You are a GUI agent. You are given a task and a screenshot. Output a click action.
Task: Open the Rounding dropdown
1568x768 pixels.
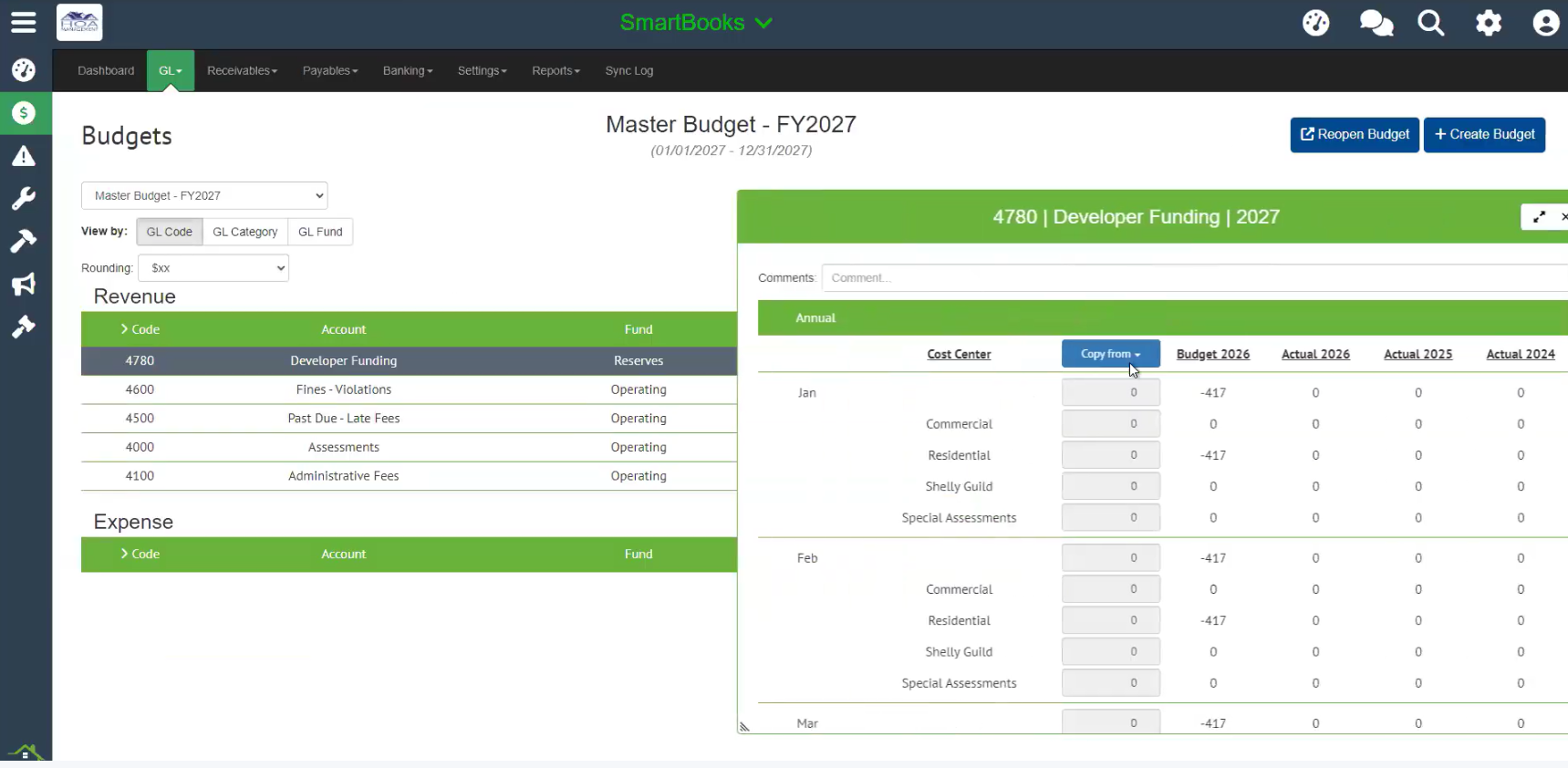pyautogui.click(x=213, y=268)
